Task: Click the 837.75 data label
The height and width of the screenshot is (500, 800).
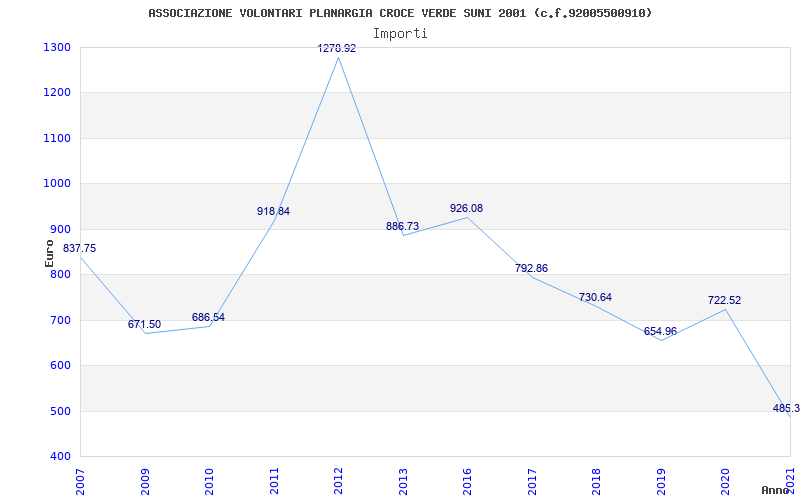Action: pos(79,248)
